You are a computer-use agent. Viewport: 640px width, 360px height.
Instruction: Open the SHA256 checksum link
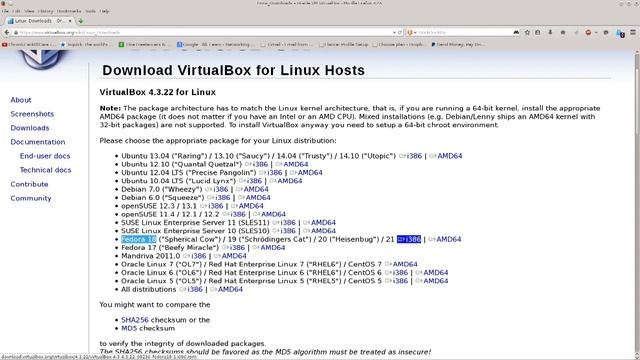pos(135,320)
